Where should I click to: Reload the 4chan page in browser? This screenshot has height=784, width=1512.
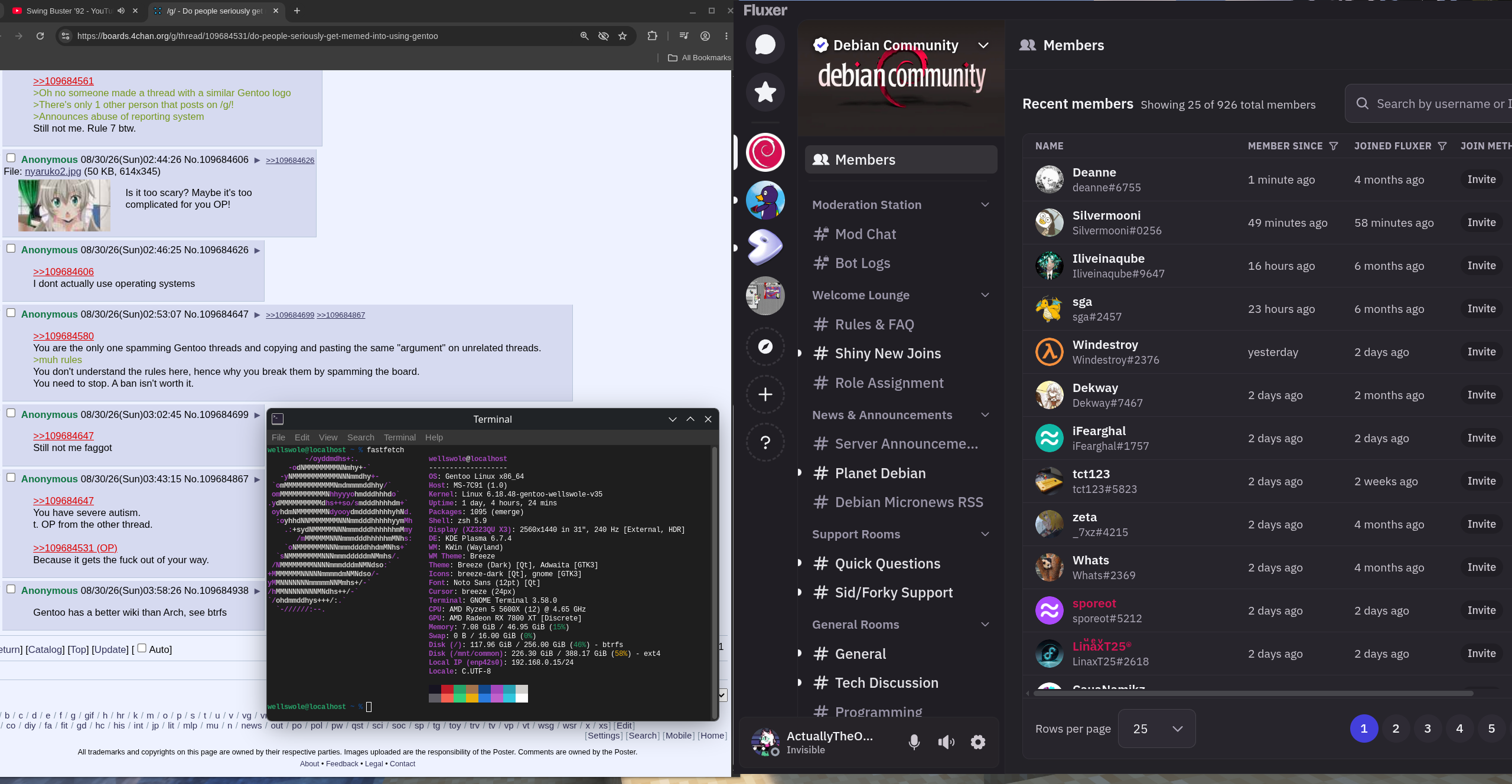pyautogui.click(x=40, y=36)
